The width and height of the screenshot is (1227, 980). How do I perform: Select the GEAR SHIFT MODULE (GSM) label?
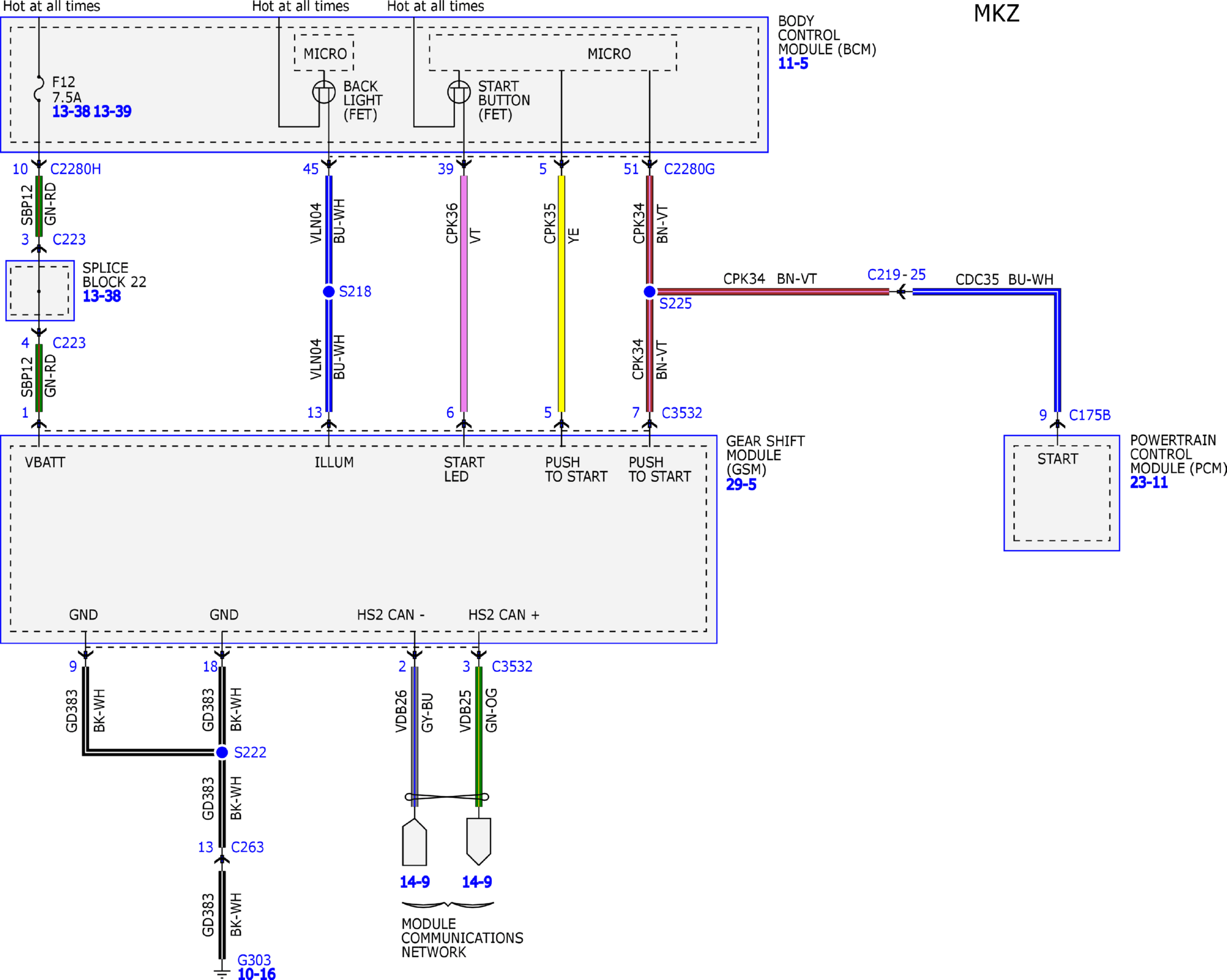pos(765,455)
